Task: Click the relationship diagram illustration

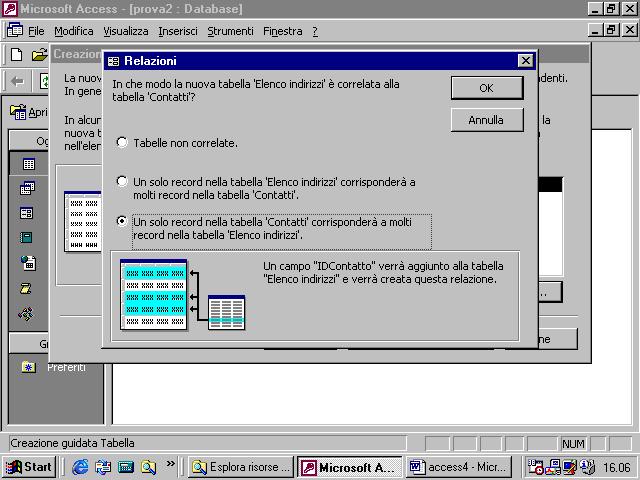Action: [182, 295]
